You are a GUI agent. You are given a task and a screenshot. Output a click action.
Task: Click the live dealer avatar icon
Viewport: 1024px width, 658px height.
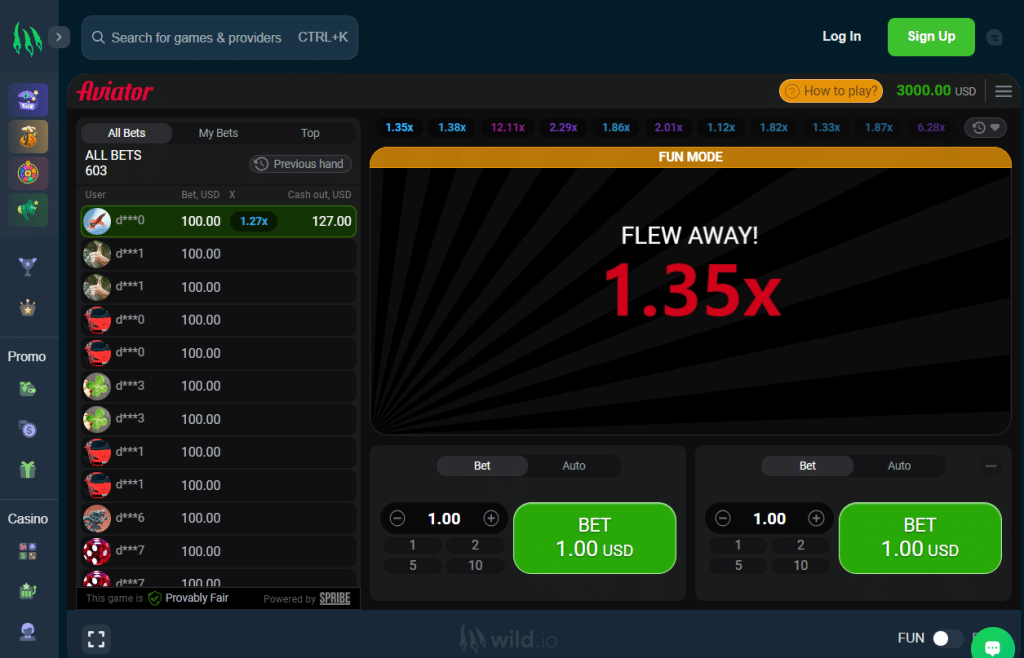pos(27,631)
